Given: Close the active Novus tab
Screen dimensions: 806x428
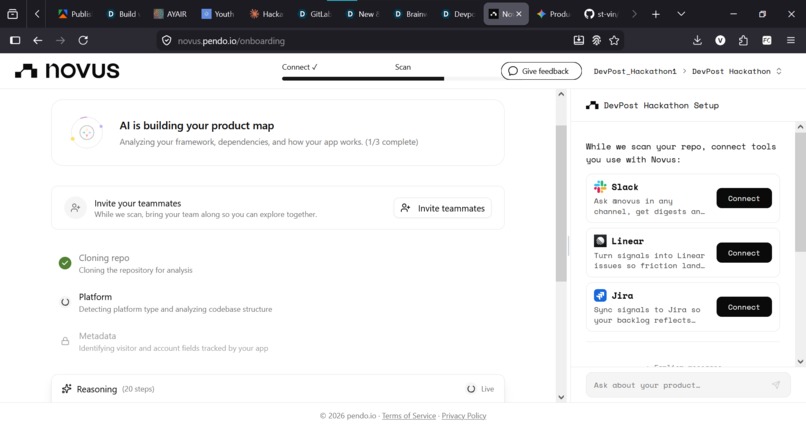Looking at the screenshot, I should coord(519,14).
